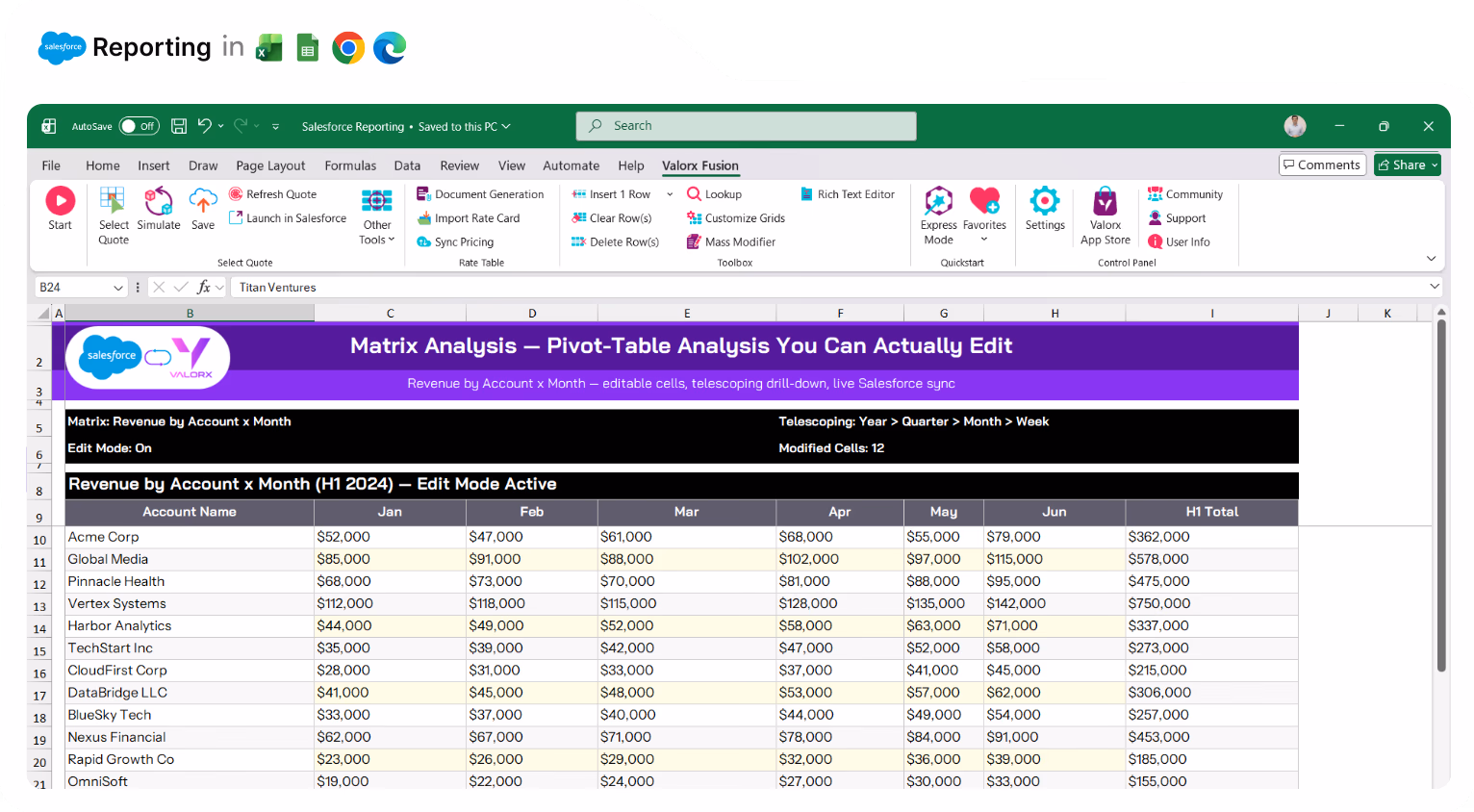Screen dimensions: 1474x812
Task: Open the Favorites dropdown arrow
Action: pos(984,237)
